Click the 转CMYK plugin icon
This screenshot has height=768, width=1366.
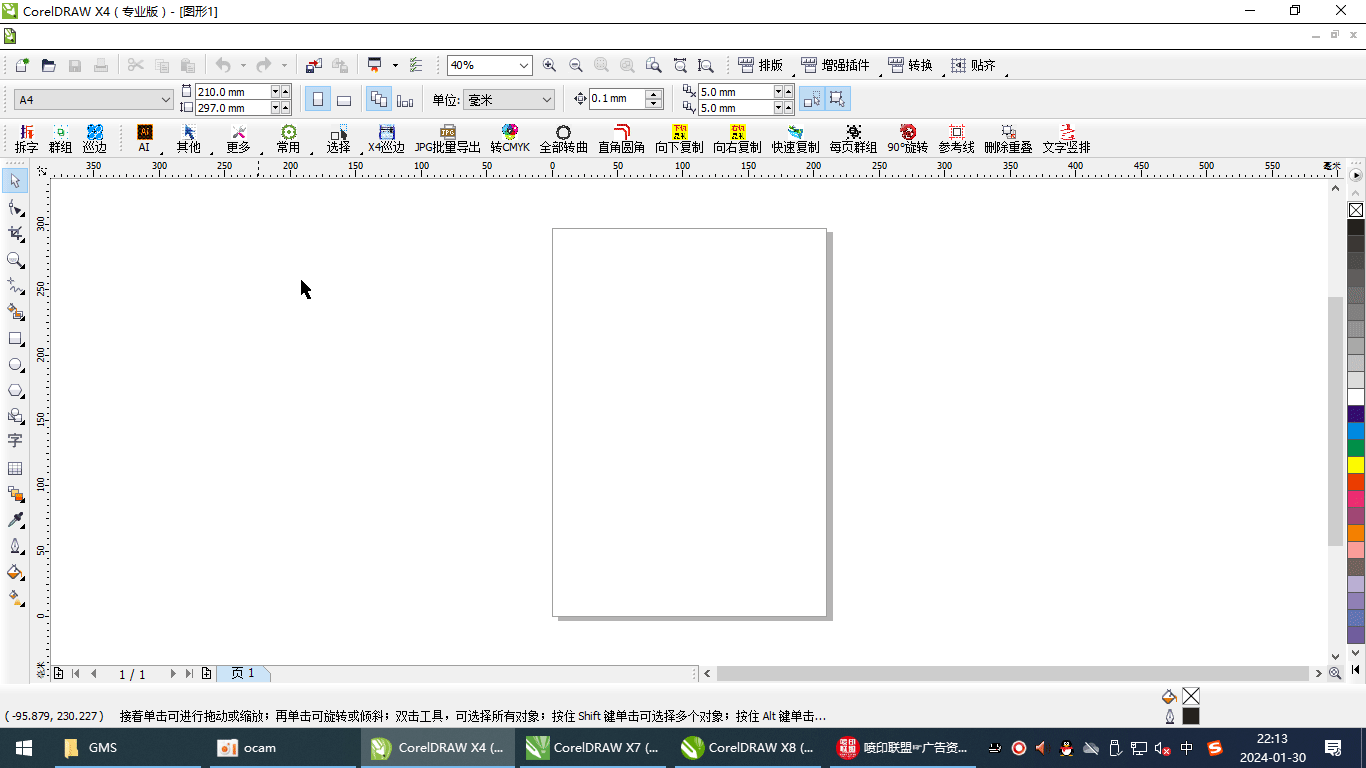[510, 139]
